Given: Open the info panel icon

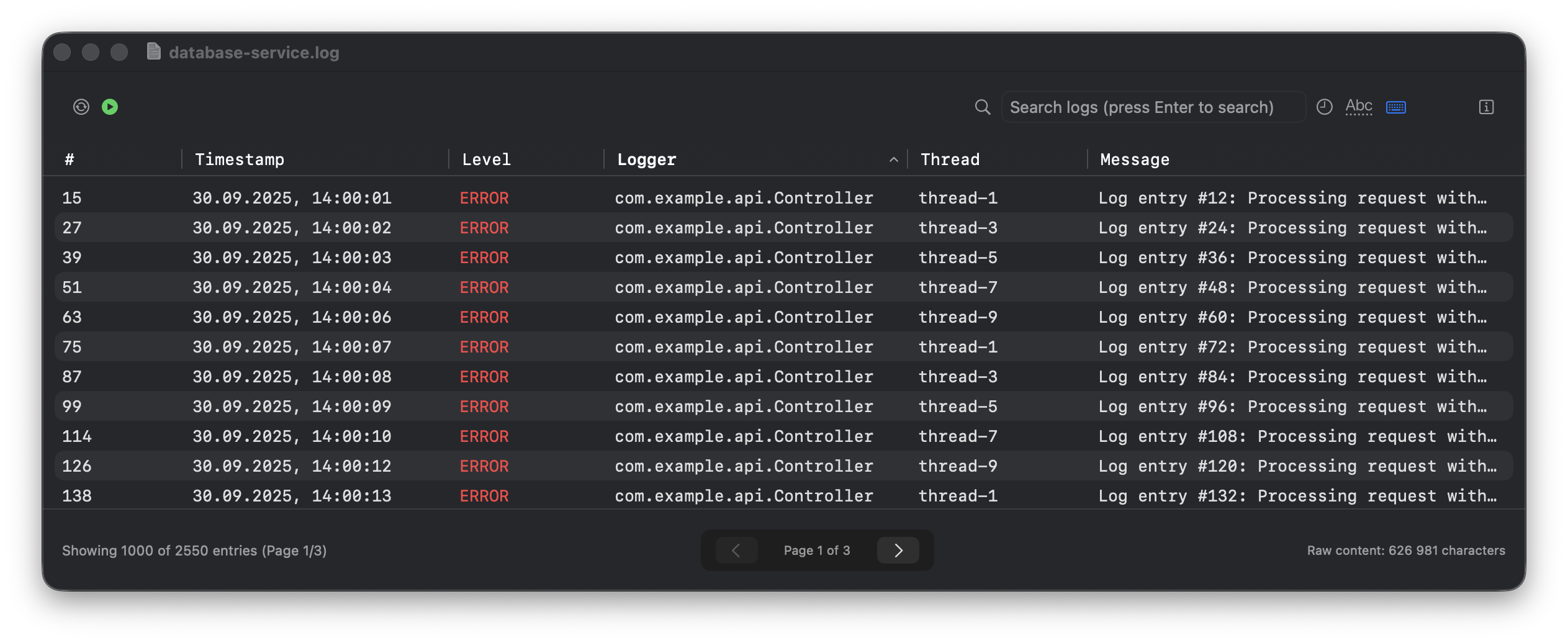Looking at the screenshot, I should pyautogui.click(x=1486, y=107).
